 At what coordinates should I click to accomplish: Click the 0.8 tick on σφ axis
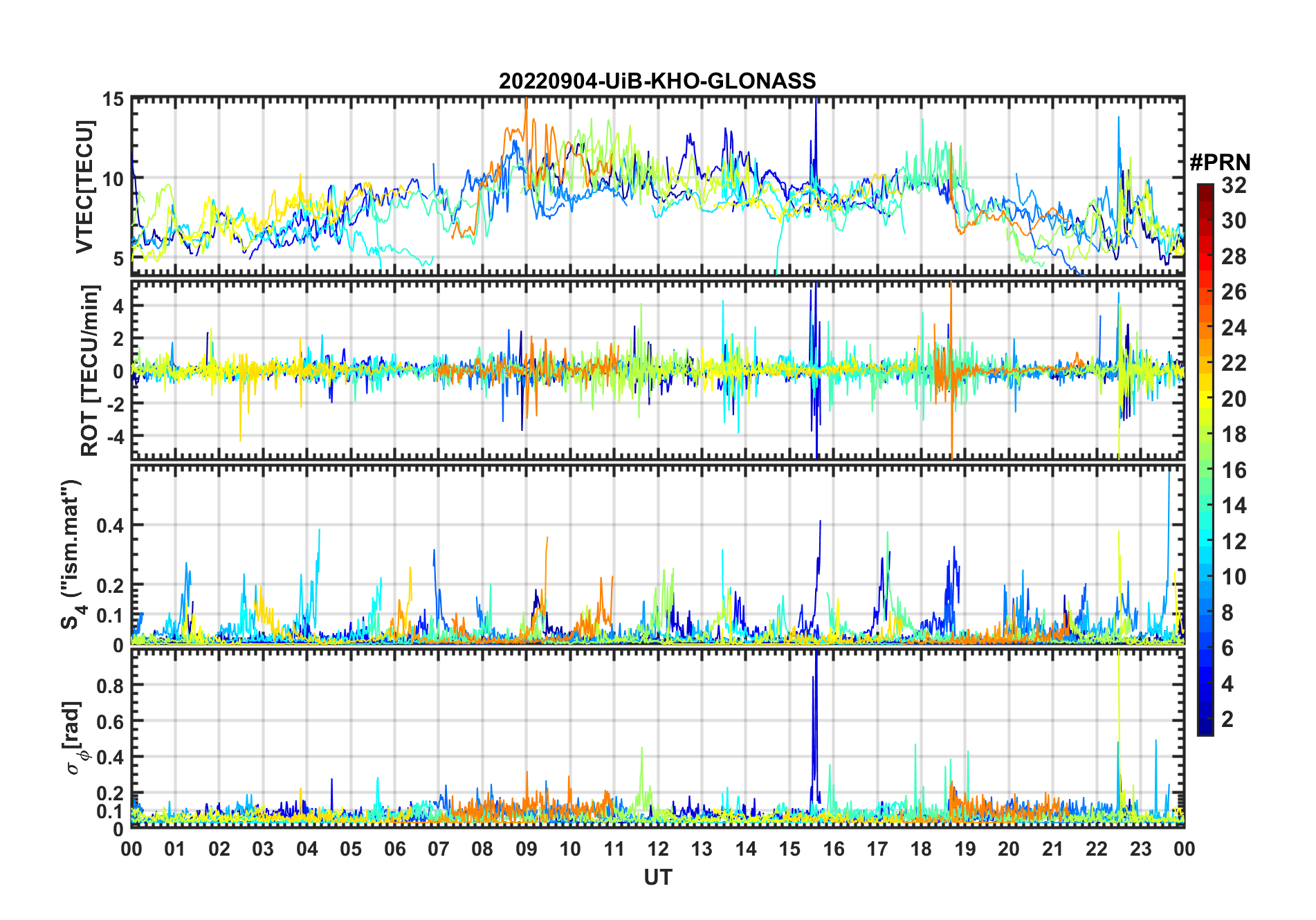109,686
